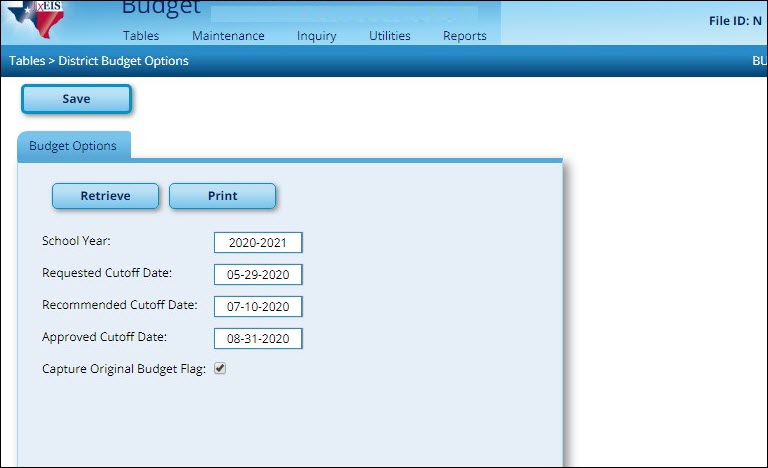Click the School Year label text
The width and height of the screenshot is (768, 468).
(76, 241)
